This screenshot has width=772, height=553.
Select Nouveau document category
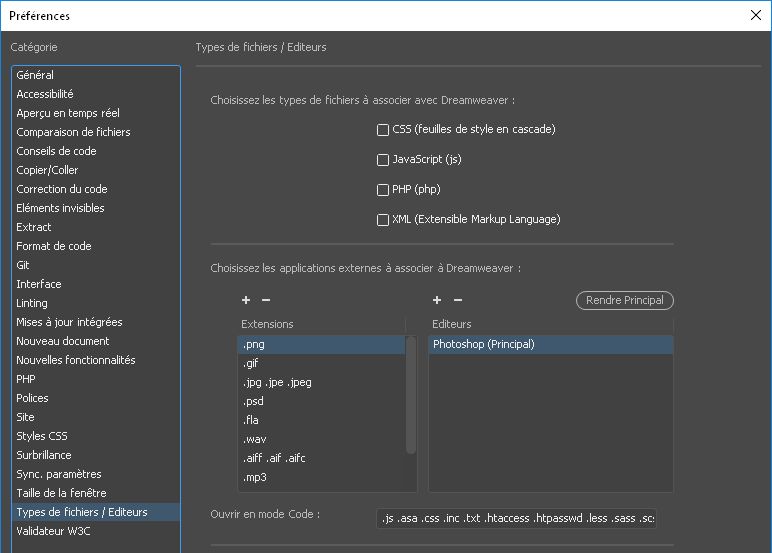point(96,341)
